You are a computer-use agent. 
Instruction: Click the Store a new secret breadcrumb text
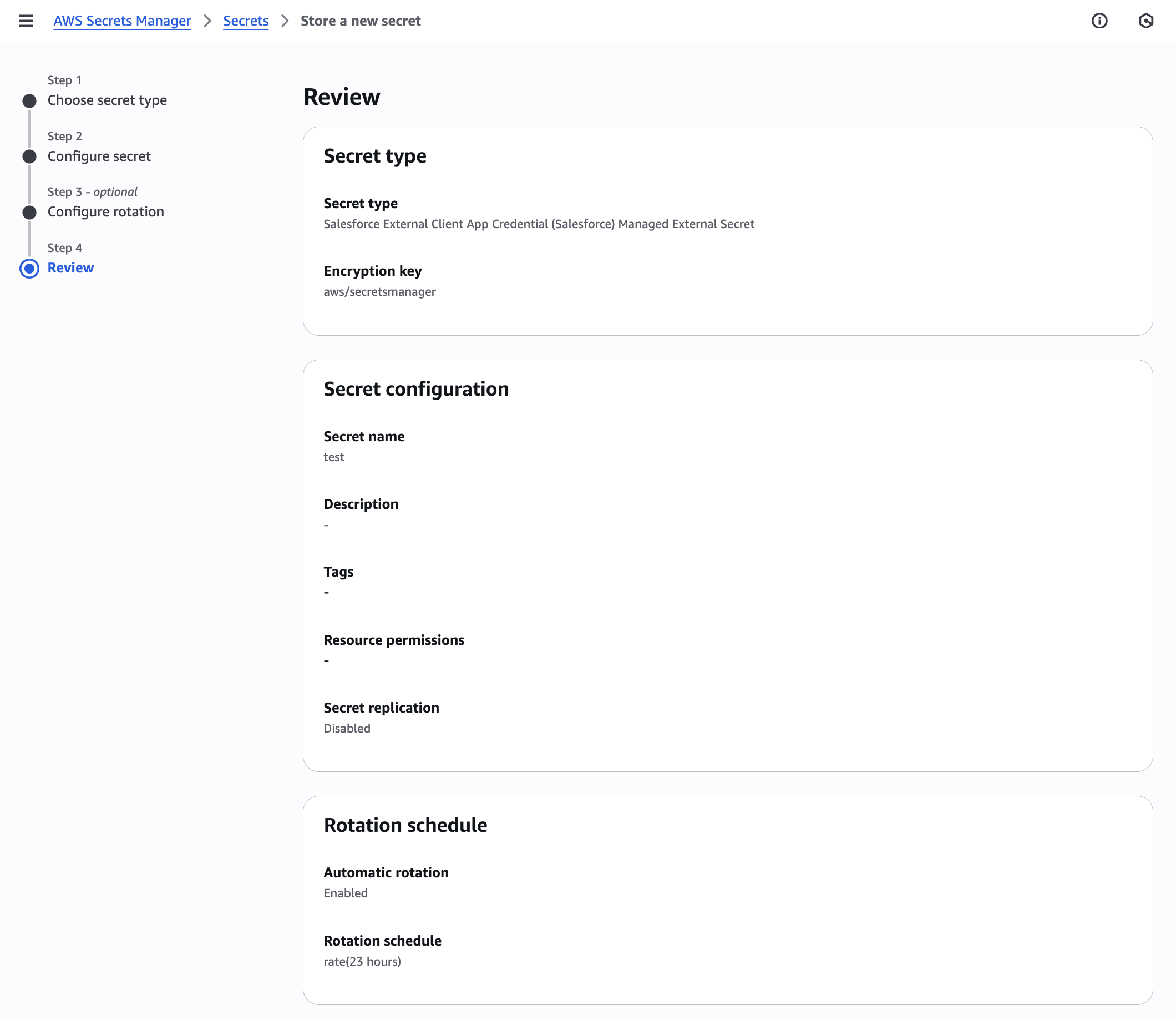pyautogui.click(x=361, y=21)
